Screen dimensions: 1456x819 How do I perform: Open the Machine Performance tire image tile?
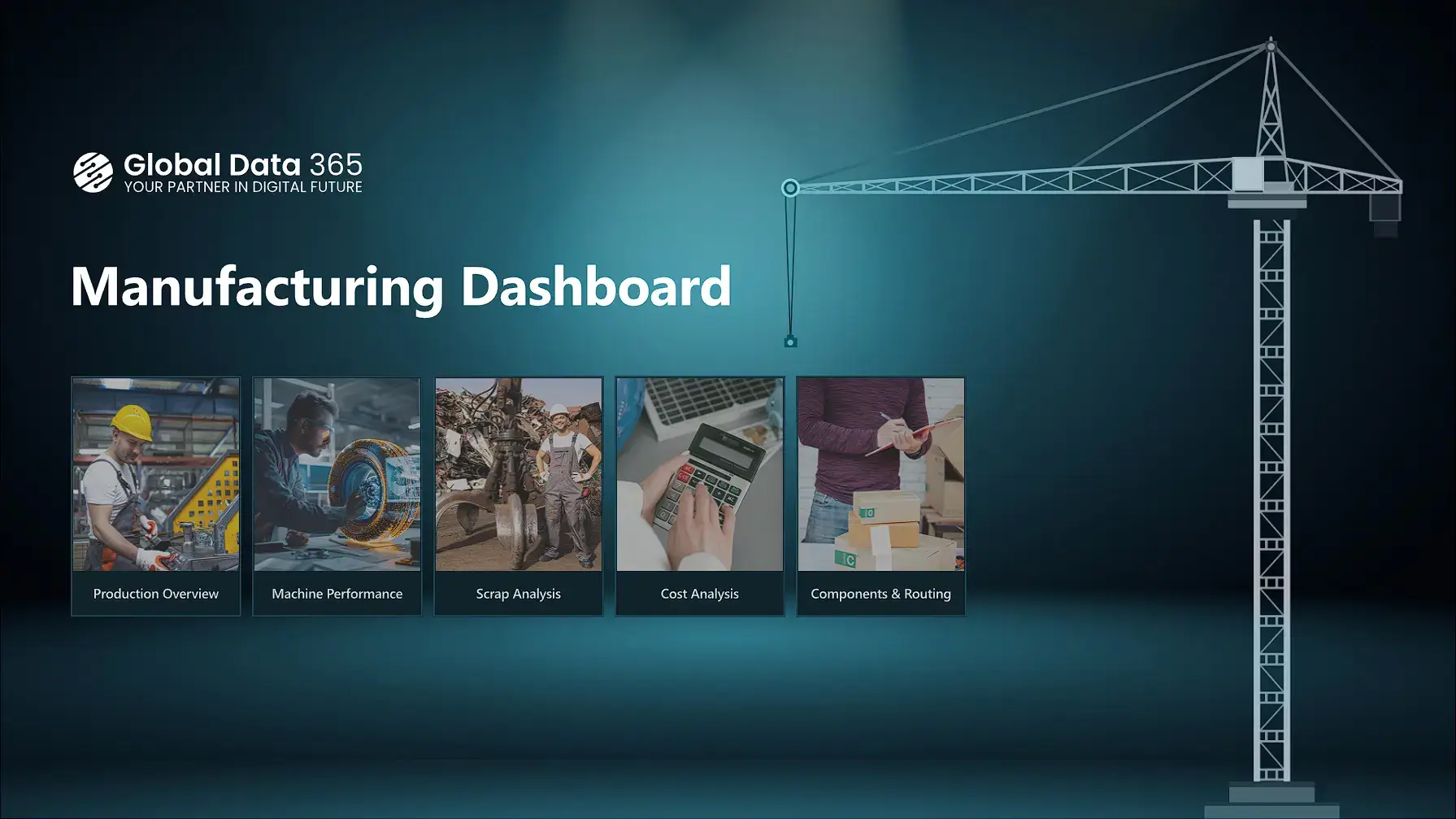[x=337, y=474]
